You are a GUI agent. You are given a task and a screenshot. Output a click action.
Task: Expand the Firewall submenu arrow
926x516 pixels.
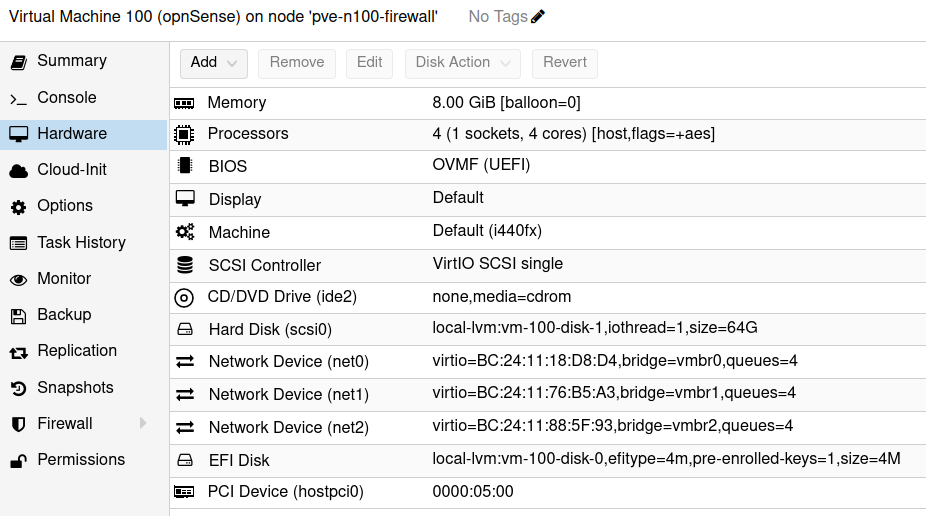click(x=143, y=424)
